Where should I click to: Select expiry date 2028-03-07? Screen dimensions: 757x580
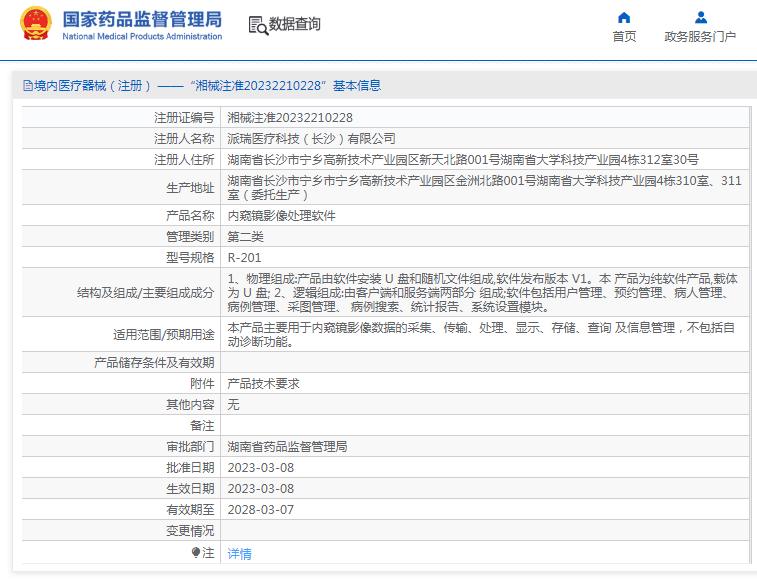[261, 509]
